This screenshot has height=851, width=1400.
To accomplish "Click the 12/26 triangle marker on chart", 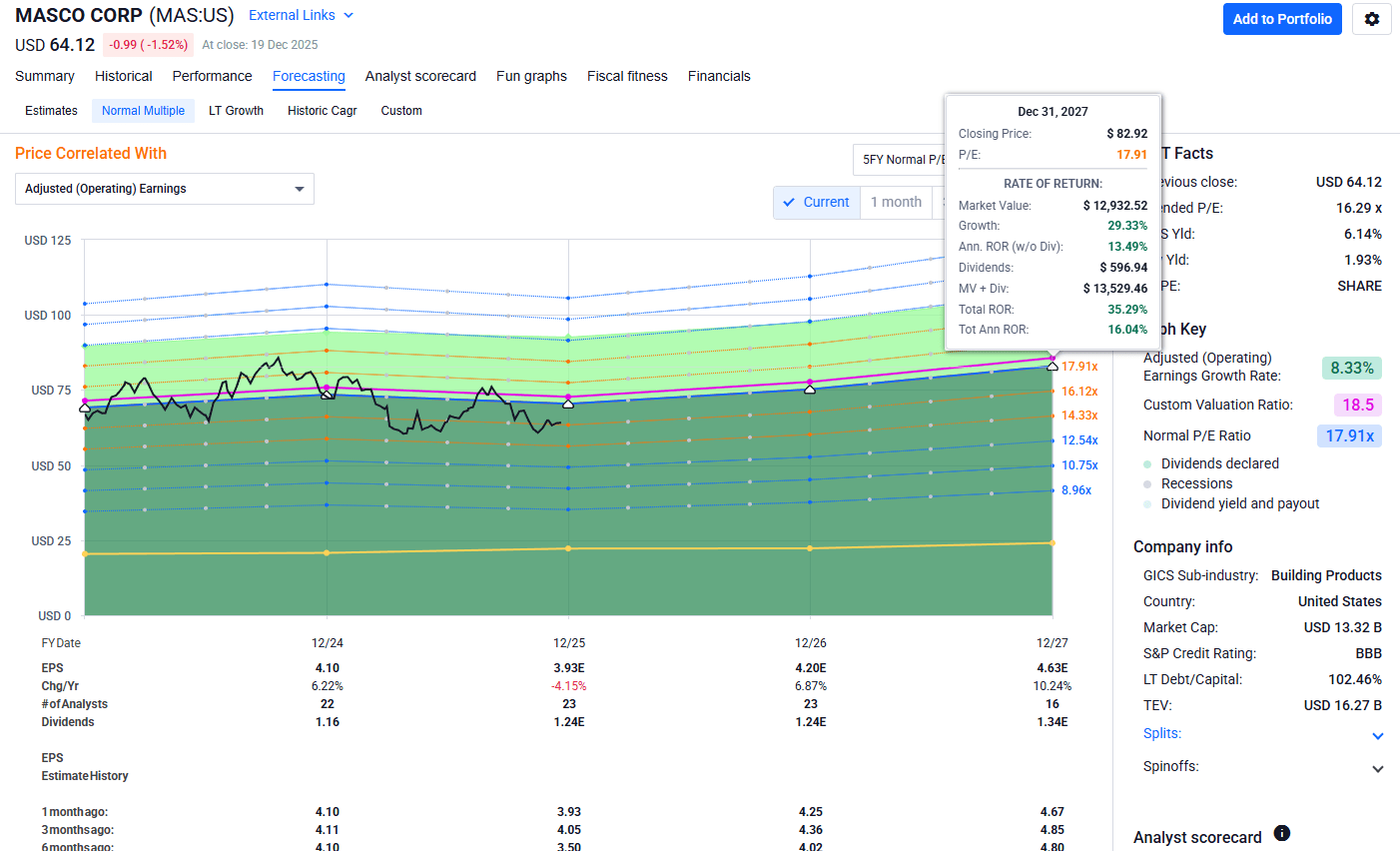I will [x=810, y=389].
